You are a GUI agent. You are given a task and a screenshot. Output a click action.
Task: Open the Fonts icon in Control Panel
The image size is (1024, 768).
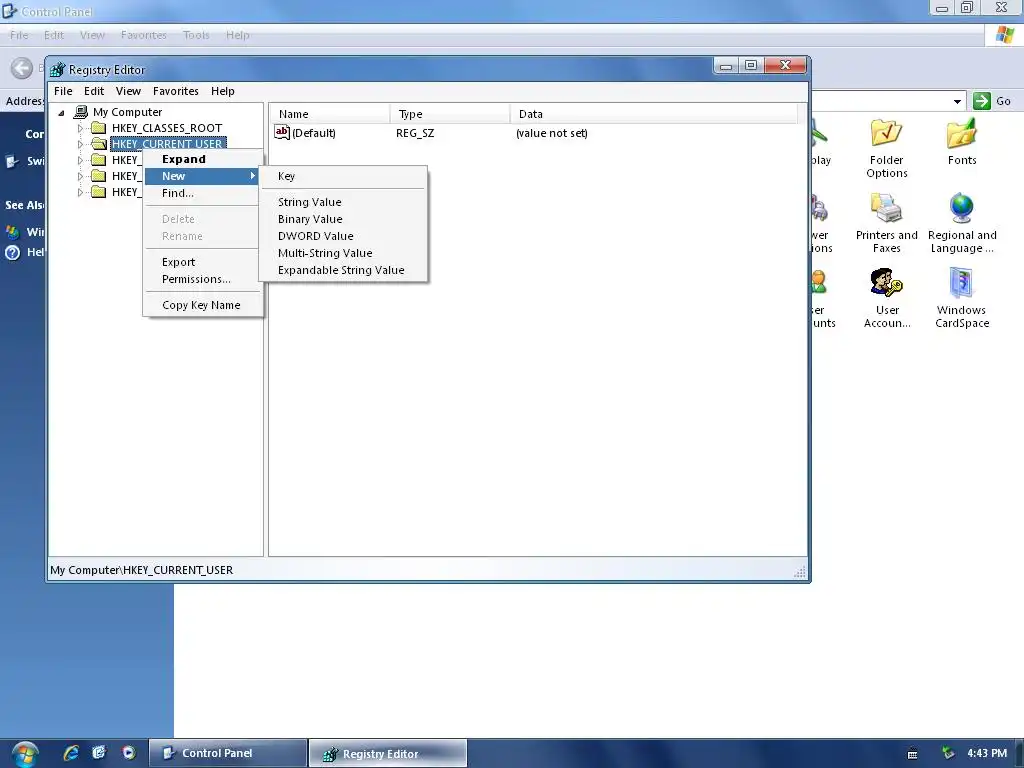click(961, 142)
